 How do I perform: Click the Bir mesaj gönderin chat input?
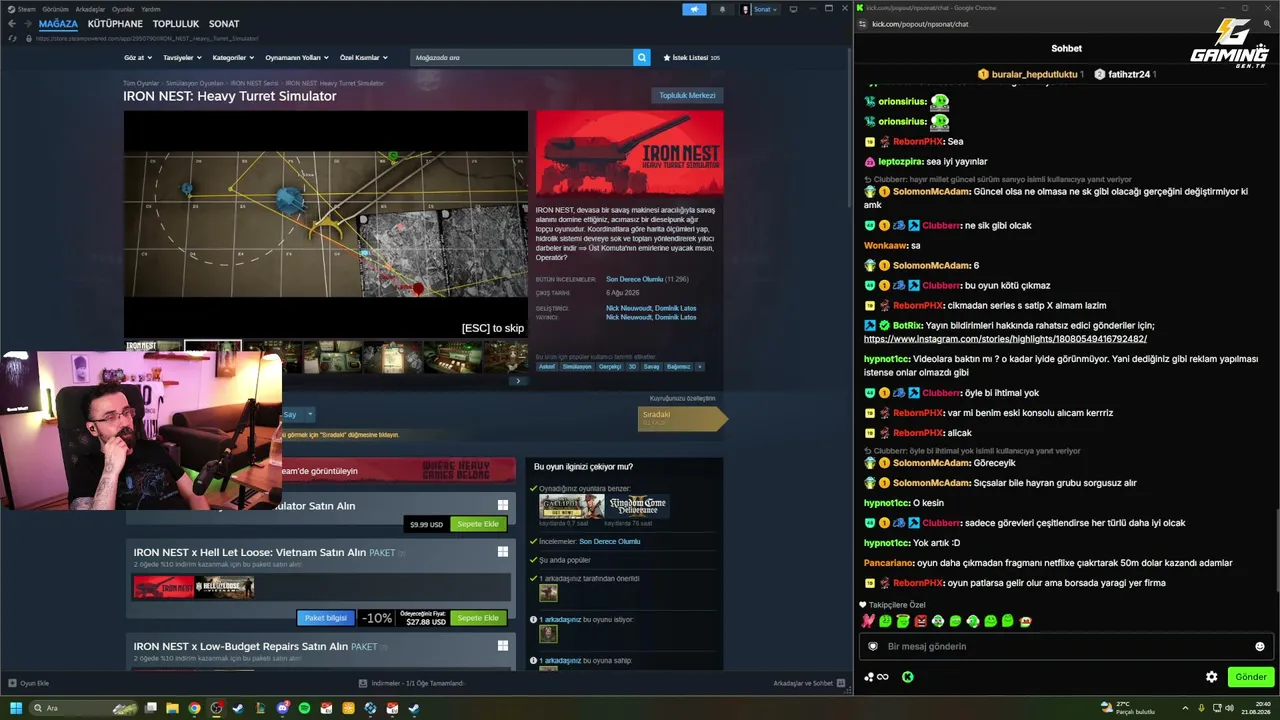click(x=1065, y=647)
